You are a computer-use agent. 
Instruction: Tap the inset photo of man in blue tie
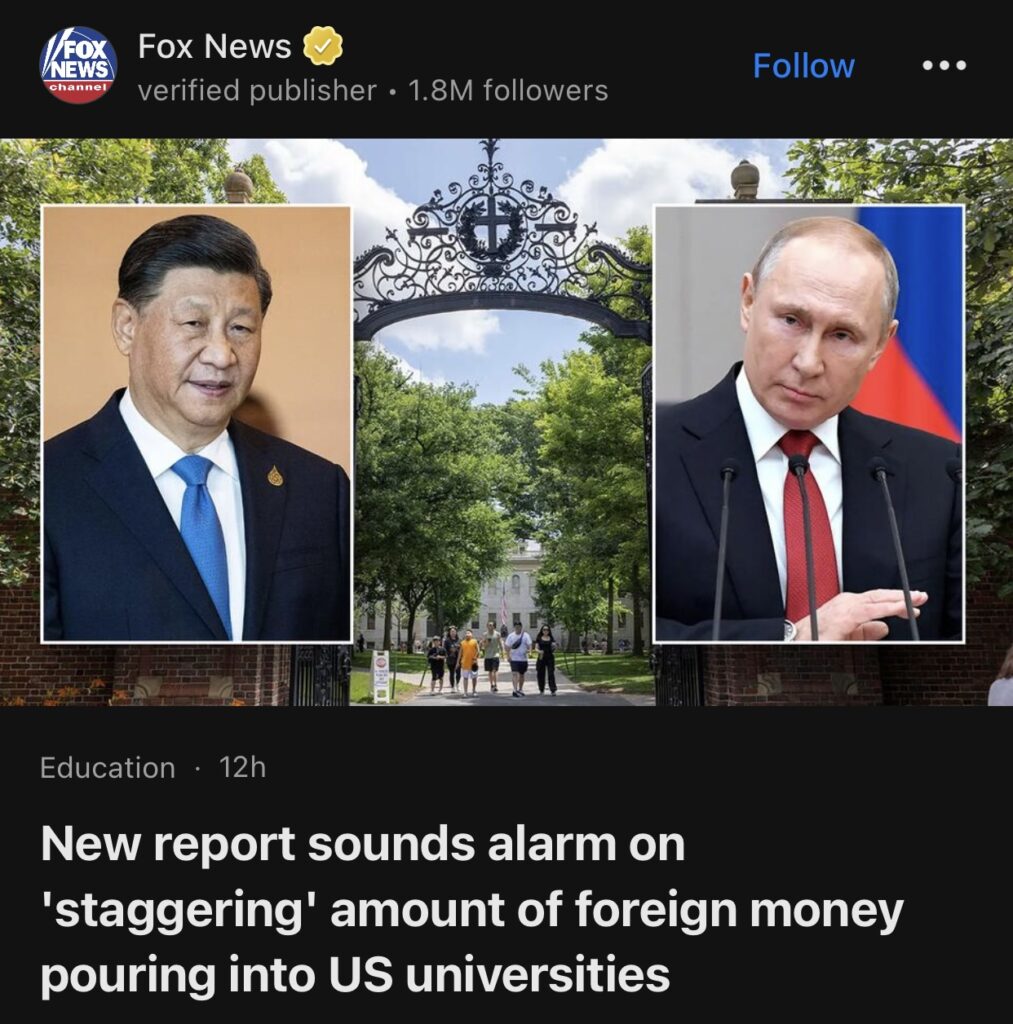197,424
